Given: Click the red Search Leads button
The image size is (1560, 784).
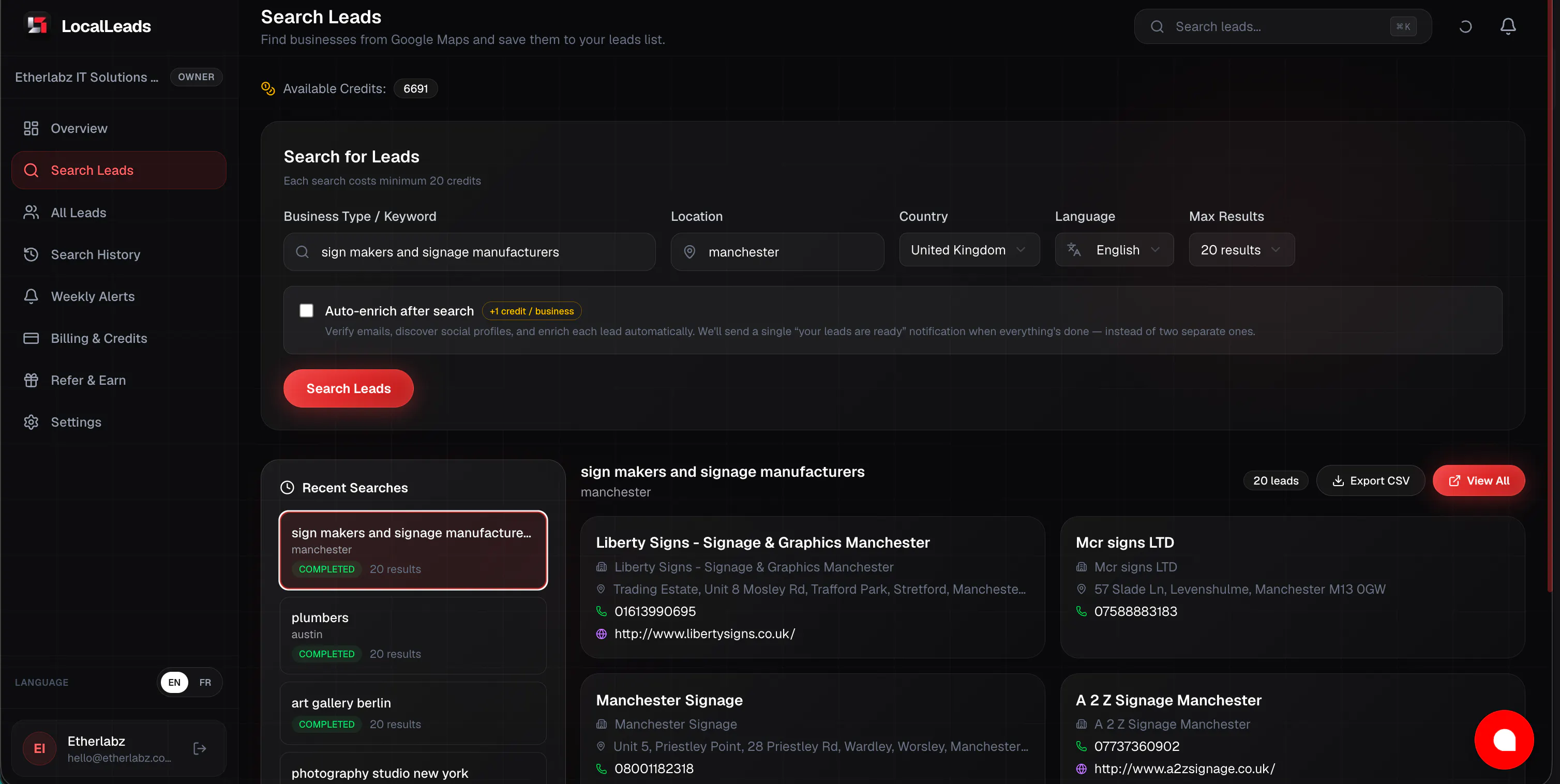Looking at the screenshot, I should pyautogui.click(x=348, y=389).
